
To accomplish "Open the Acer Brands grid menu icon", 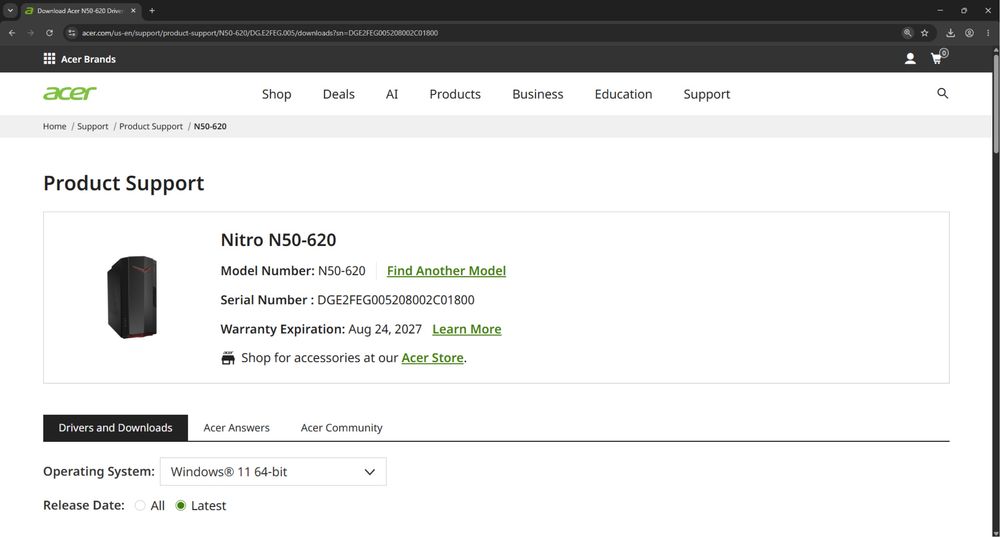I will tap(49, 59).
